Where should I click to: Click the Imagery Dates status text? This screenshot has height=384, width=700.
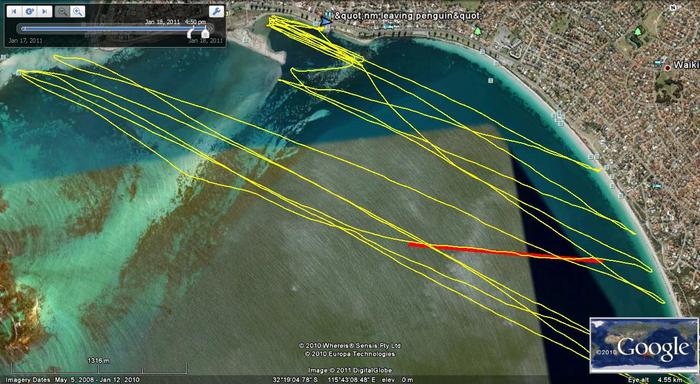point(72,380)
